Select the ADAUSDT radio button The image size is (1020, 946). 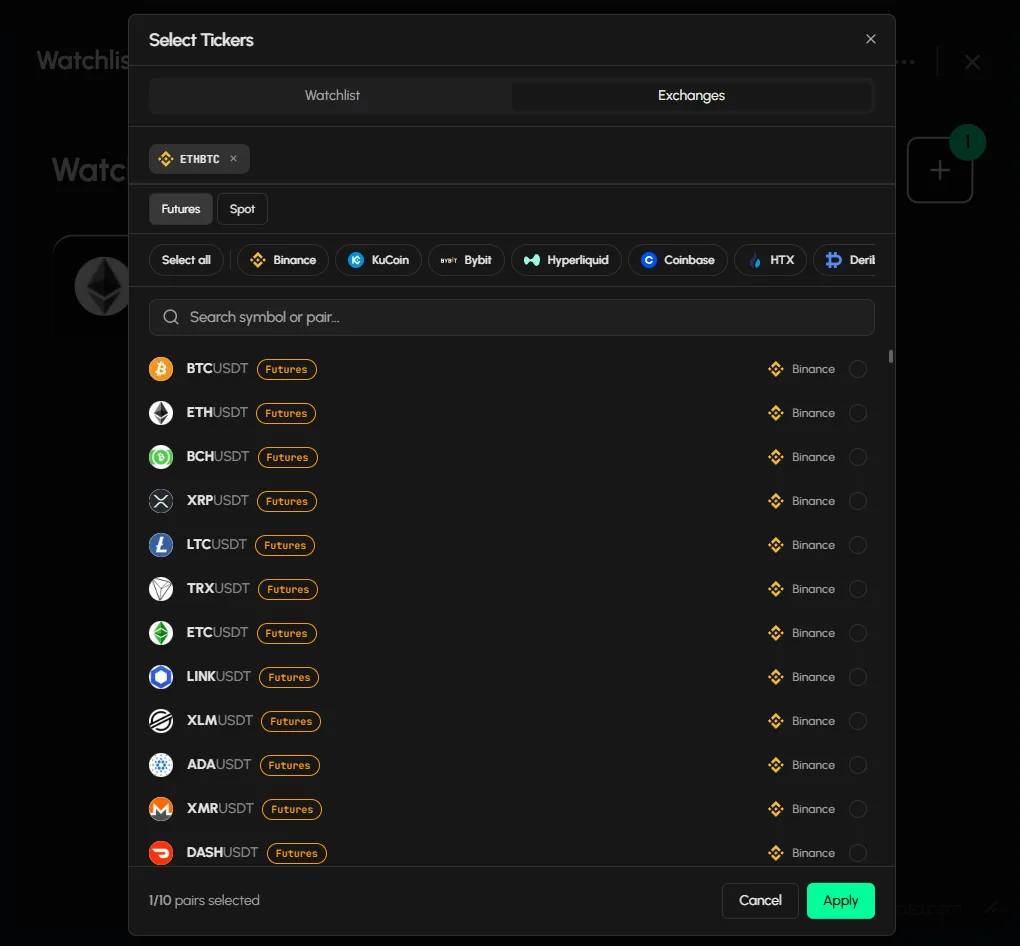(858, 765)
